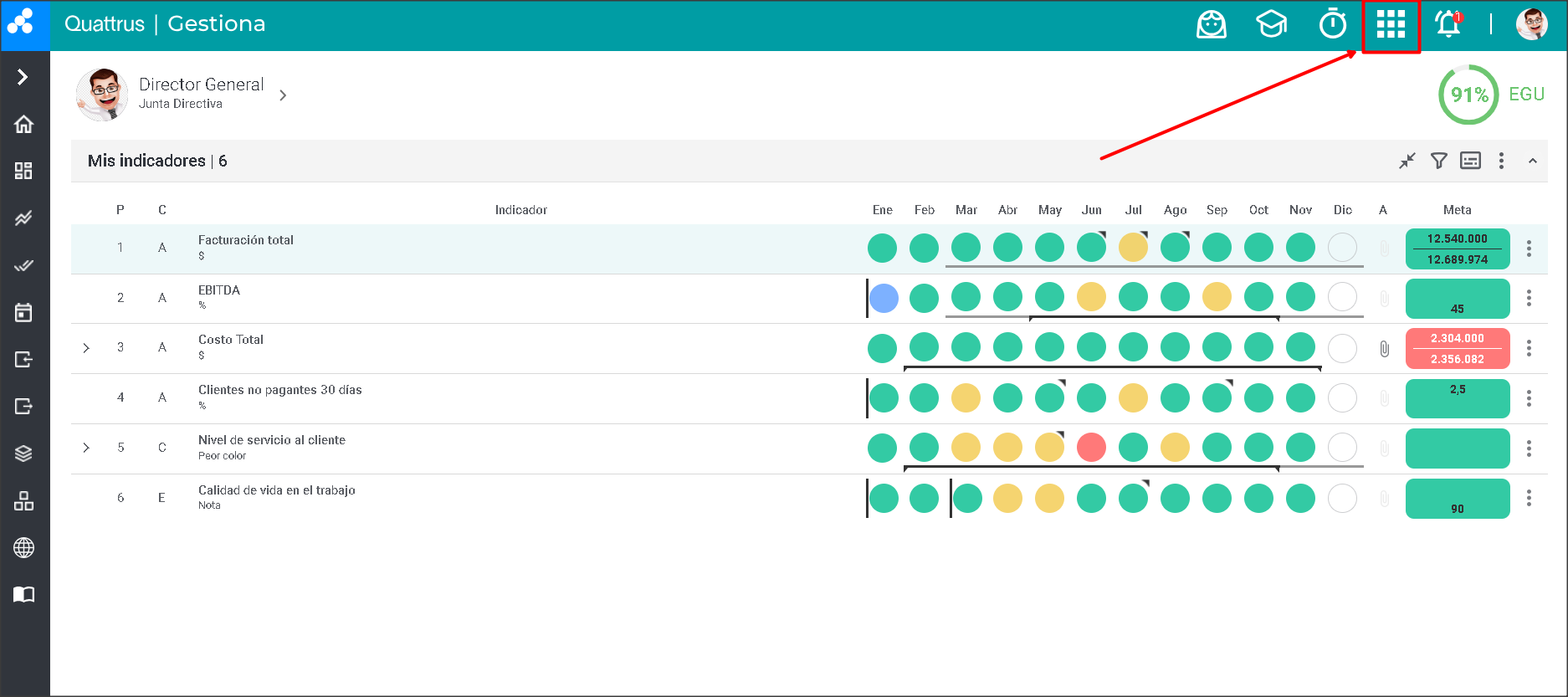Collapse the Mis indicadores panel
This screenshot has height=697, width=1568.
point(1532,161)
